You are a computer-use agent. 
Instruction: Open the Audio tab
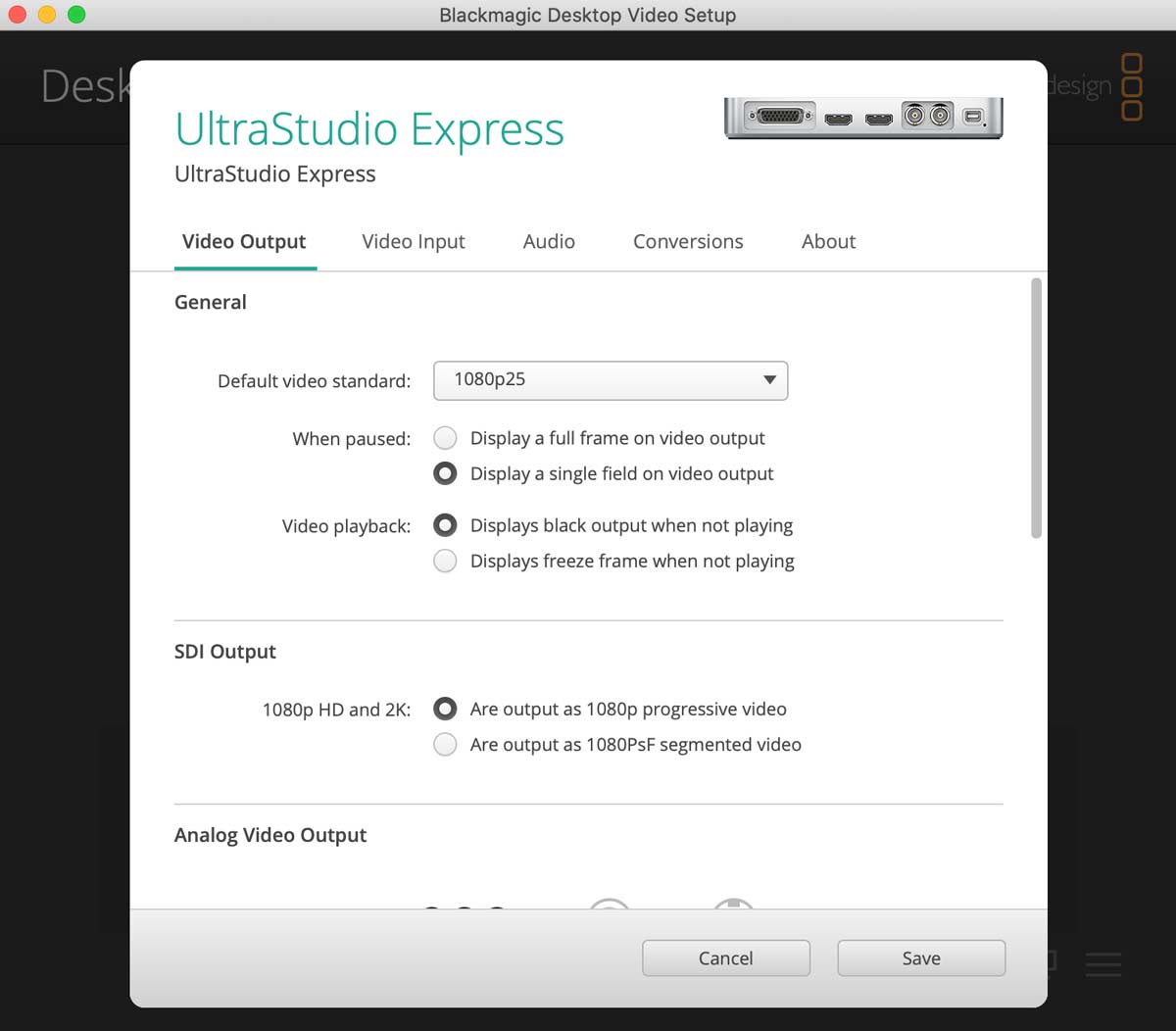coord(549,242)
